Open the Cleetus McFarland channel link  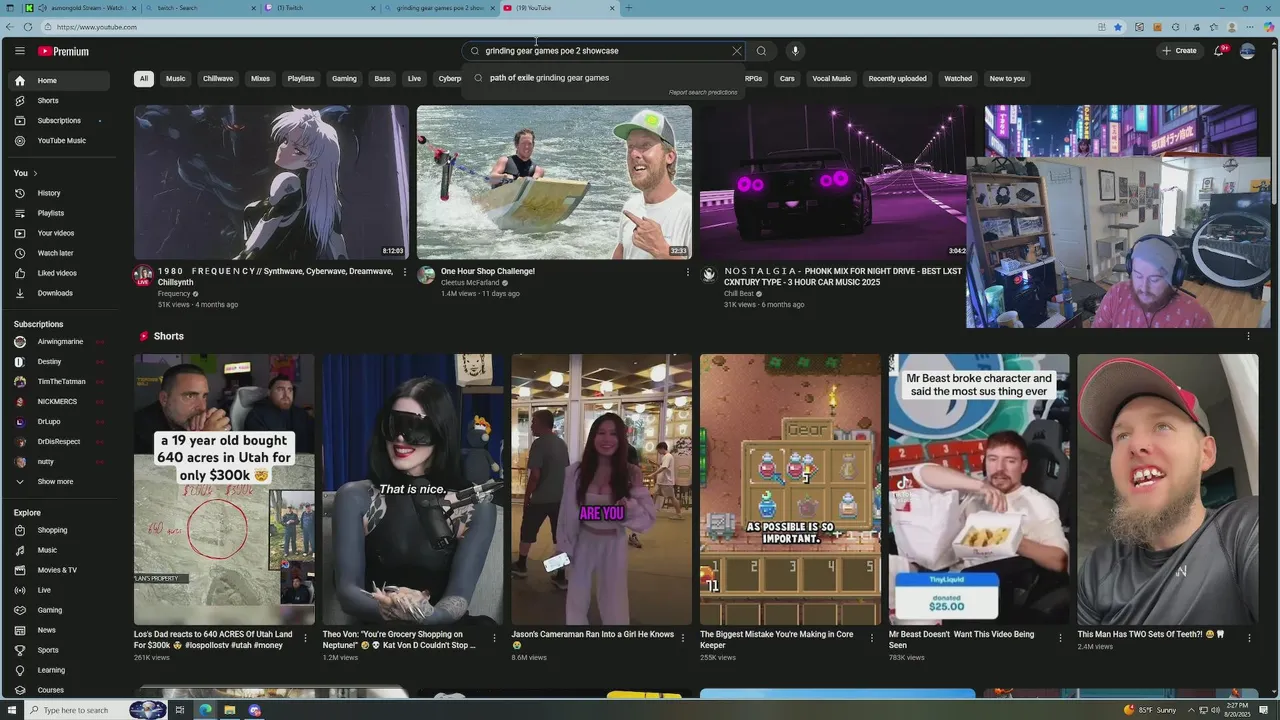tap(470, 283)
